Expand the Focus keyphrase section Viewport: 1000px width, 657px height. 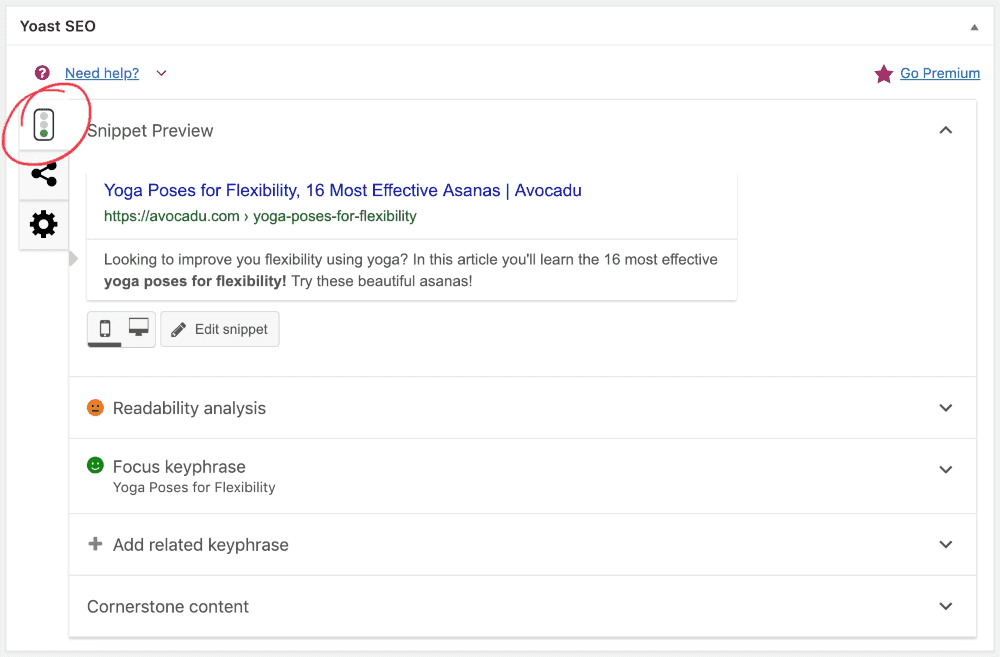[946, 469]
